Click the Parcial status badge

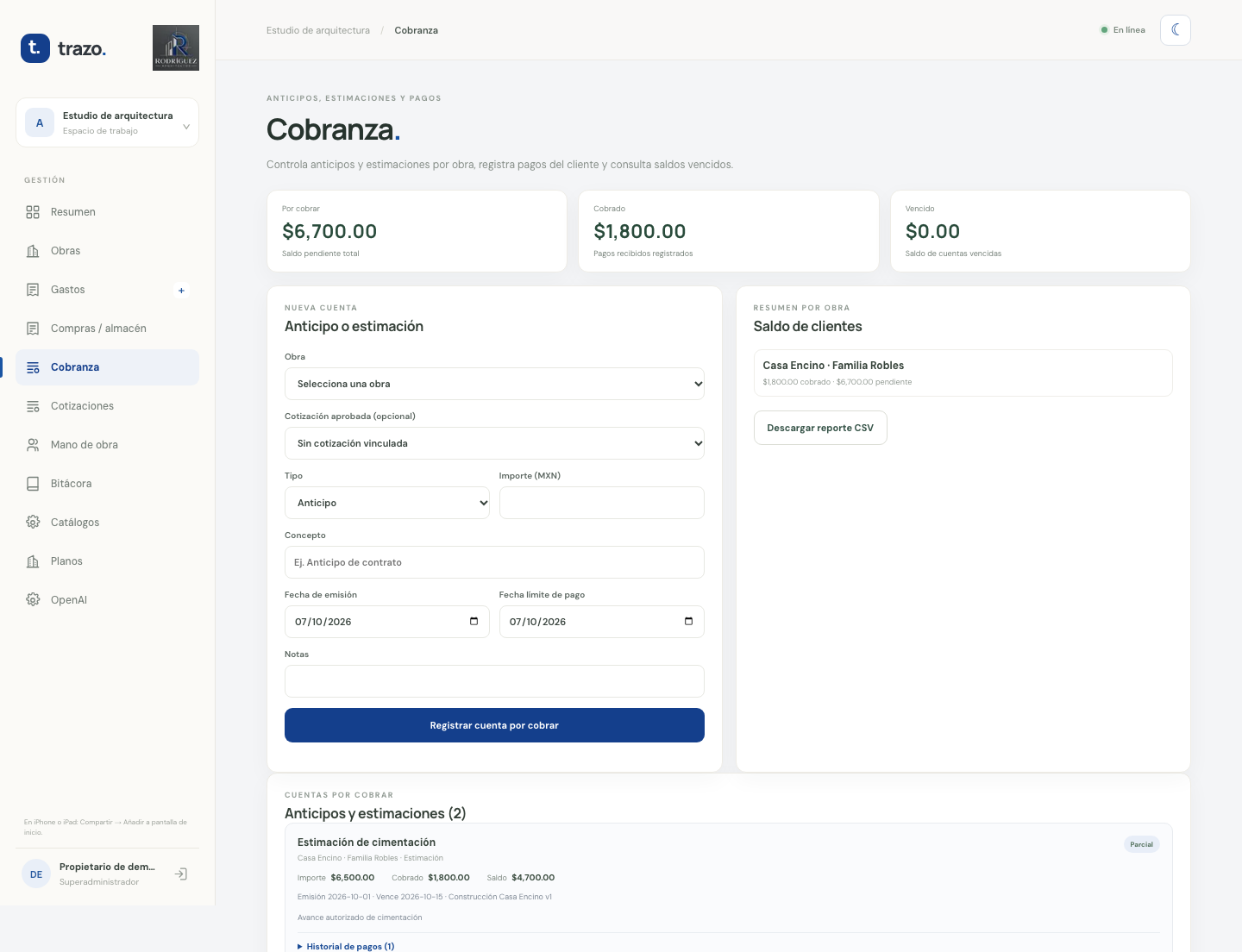click(x=1142, y=844)
